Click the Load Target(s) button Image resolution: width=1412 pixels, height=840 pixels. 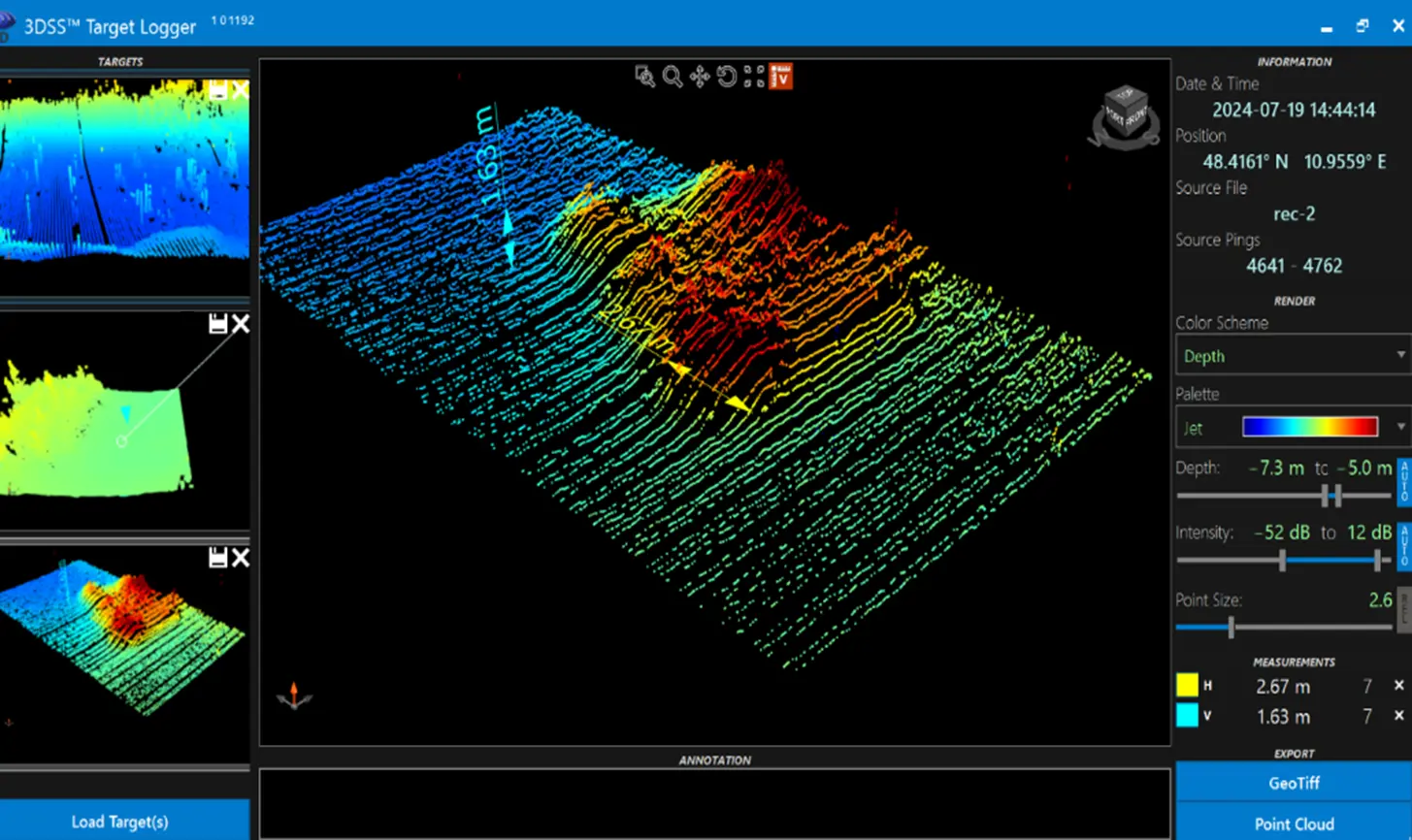120,822
